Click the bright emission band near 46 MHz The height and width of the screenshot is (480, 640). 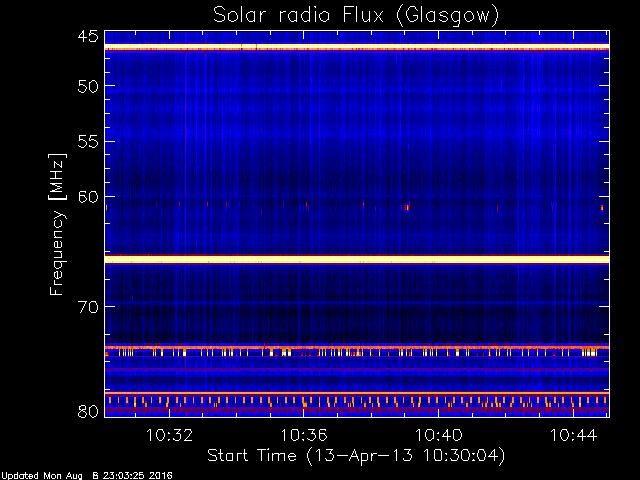coord(357,47)
